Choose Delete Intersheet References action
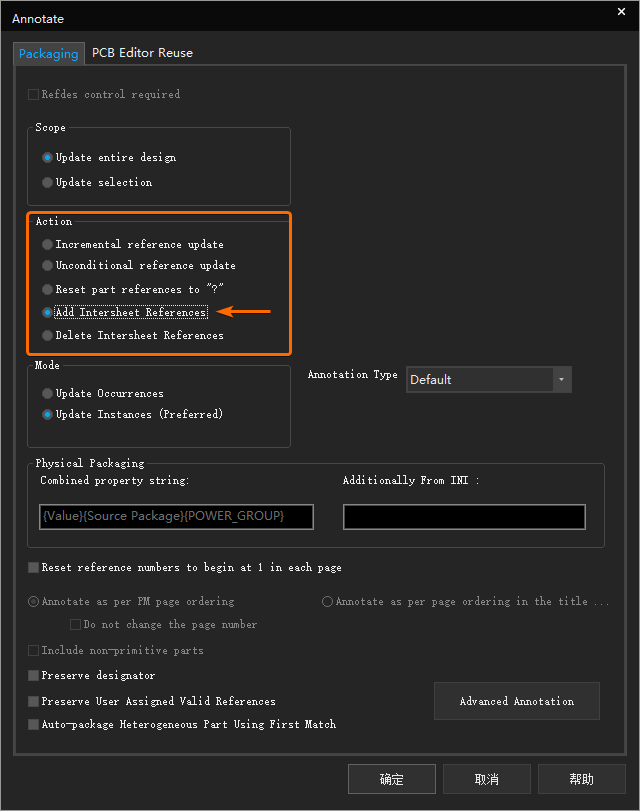The width and height of the screenshot is (640, 811). tap(47, 336)
